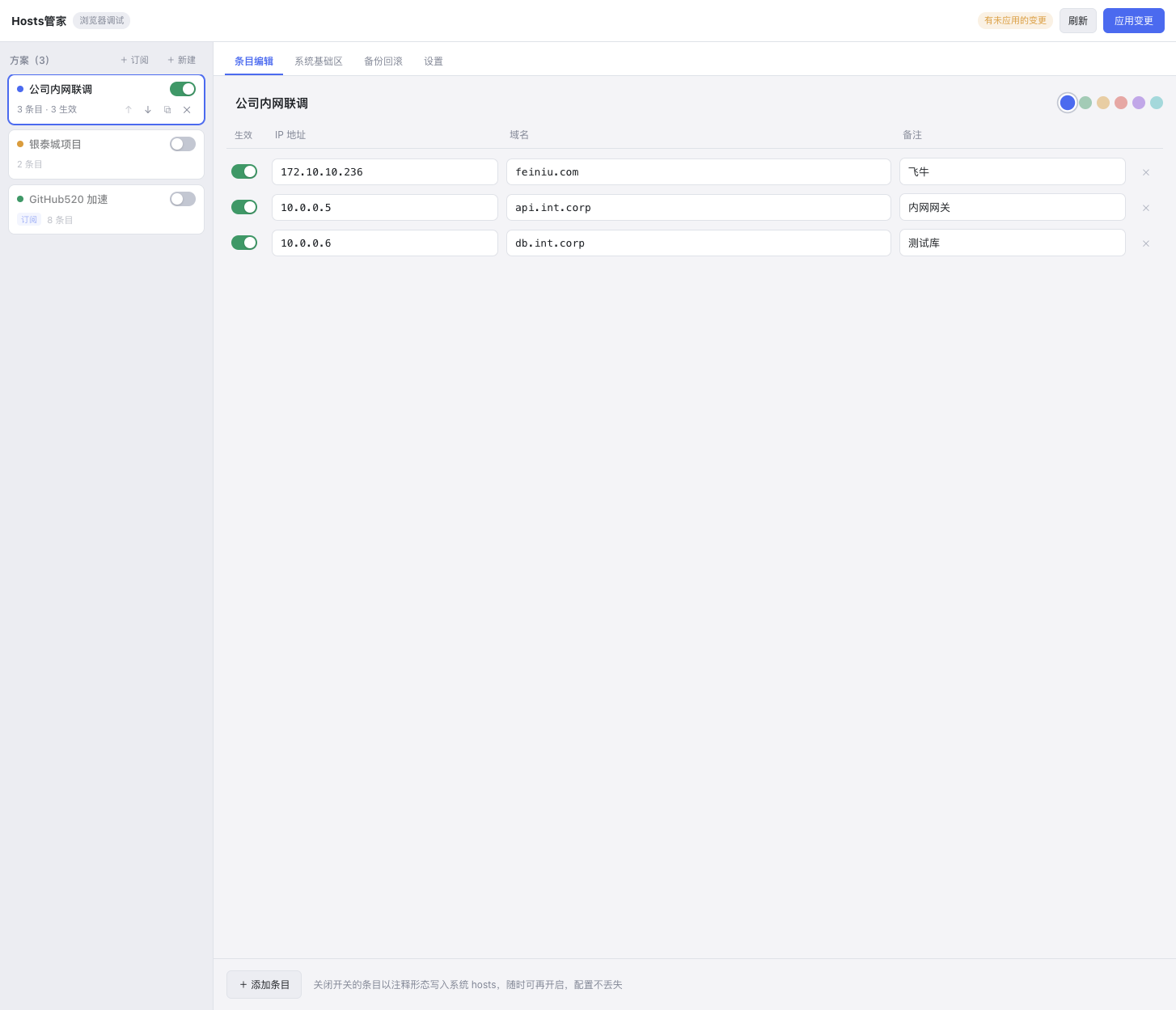
Task: Enable the GitHub520 加速 profile switch
Action: point(183,199)
